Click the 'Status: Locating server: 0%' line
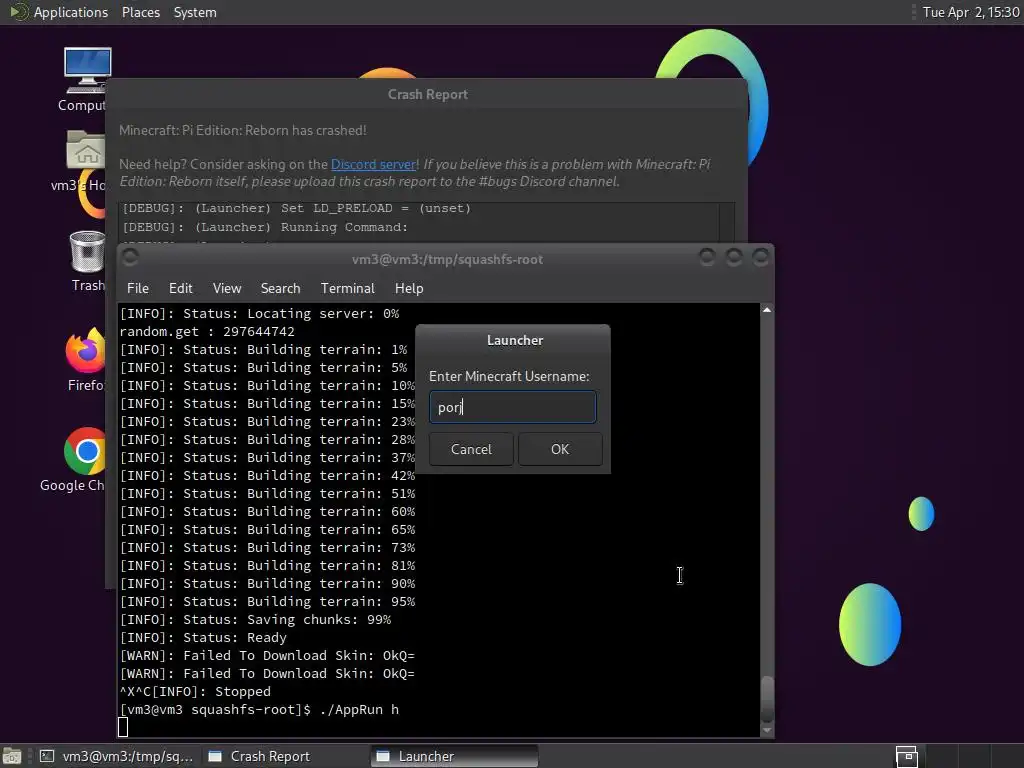This screenshot has height=768, width=1024. coord(259,314)
